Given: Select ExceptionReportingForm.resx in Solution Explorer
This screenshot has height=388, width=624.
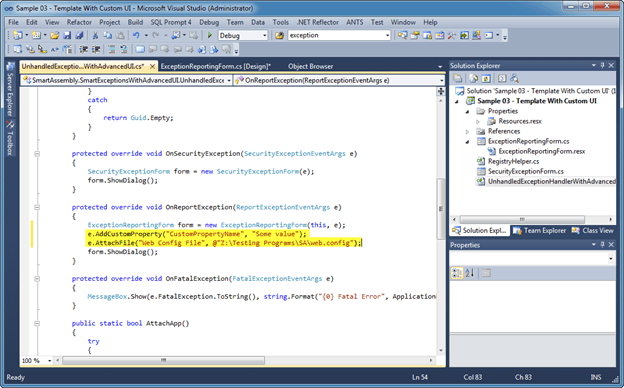Looking at the screenshot, I should [x=542, y=151].
